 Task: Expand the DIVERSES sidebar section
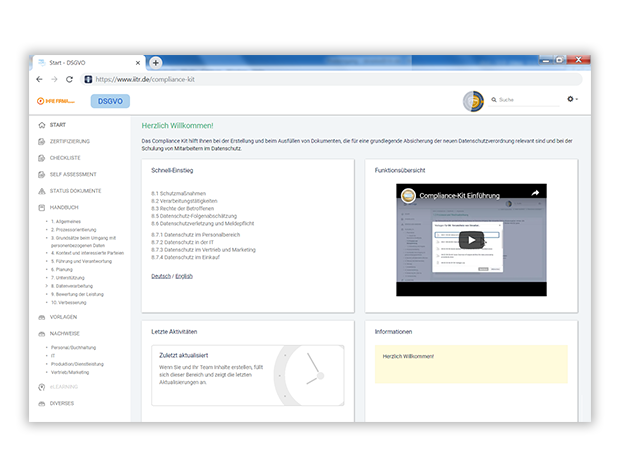tap(62, 404)
